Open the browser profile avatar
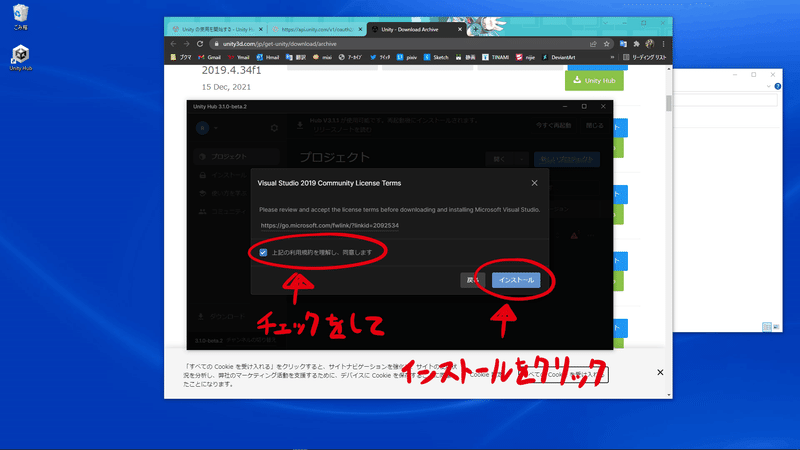Viewport: 800px width, 450px height. [x=649, y=44]
